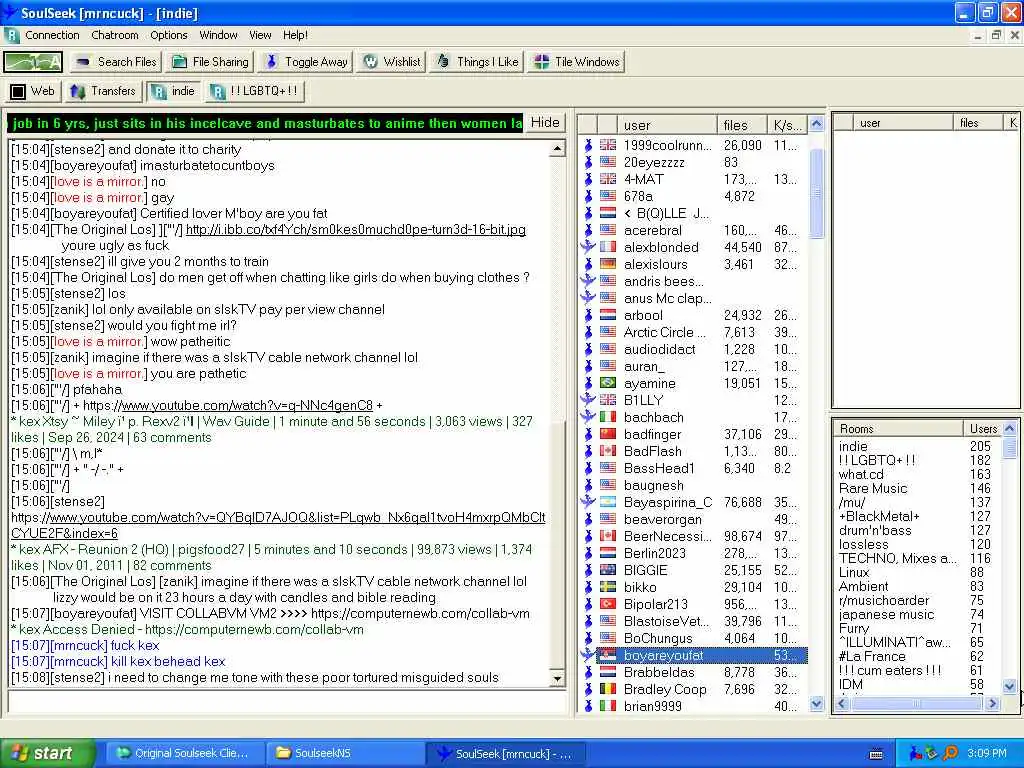Sort user list by files column
1024x768 pixels.
[742, 125]
